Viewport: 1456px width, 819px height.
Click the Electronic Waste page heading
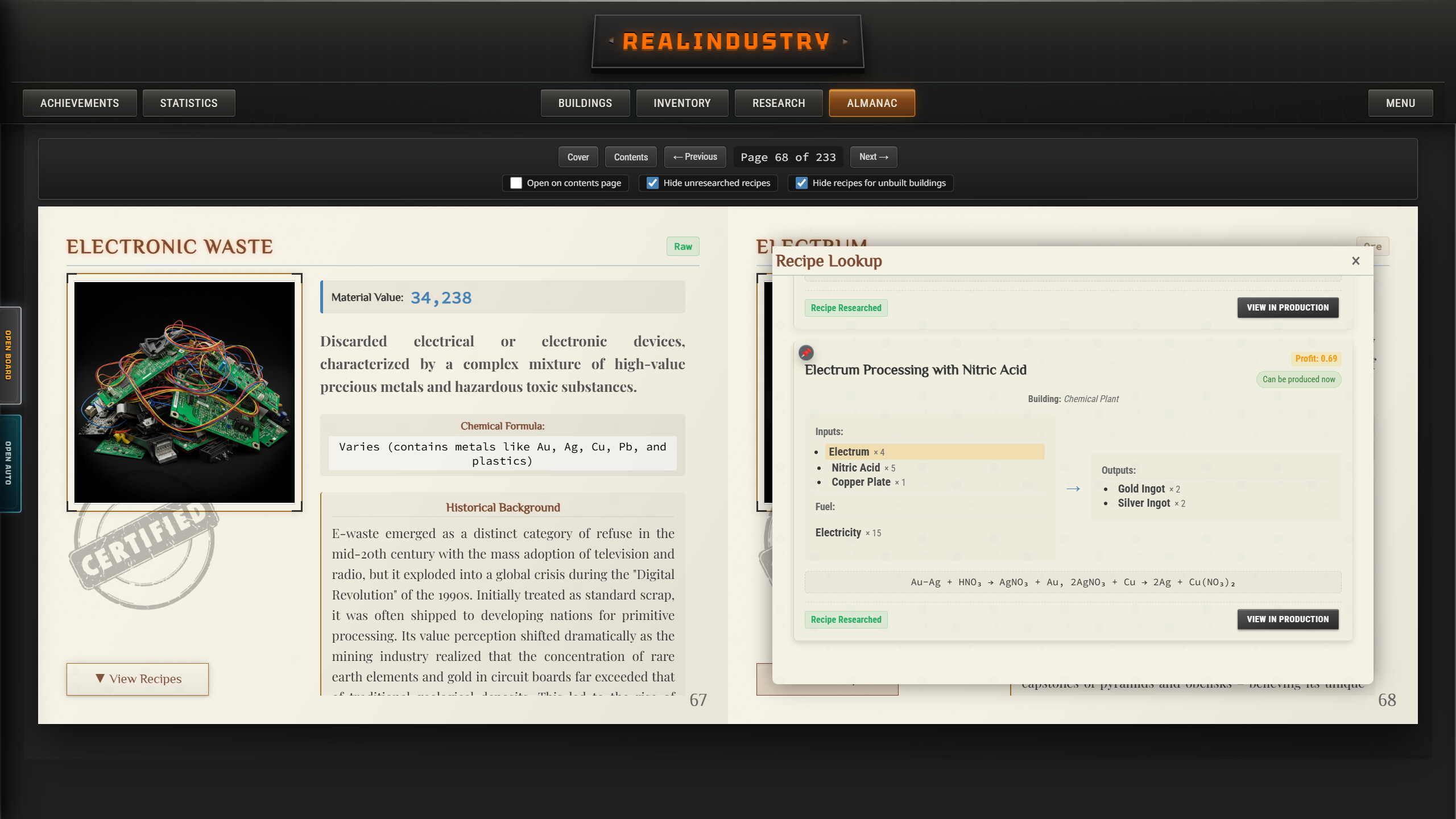169,246
